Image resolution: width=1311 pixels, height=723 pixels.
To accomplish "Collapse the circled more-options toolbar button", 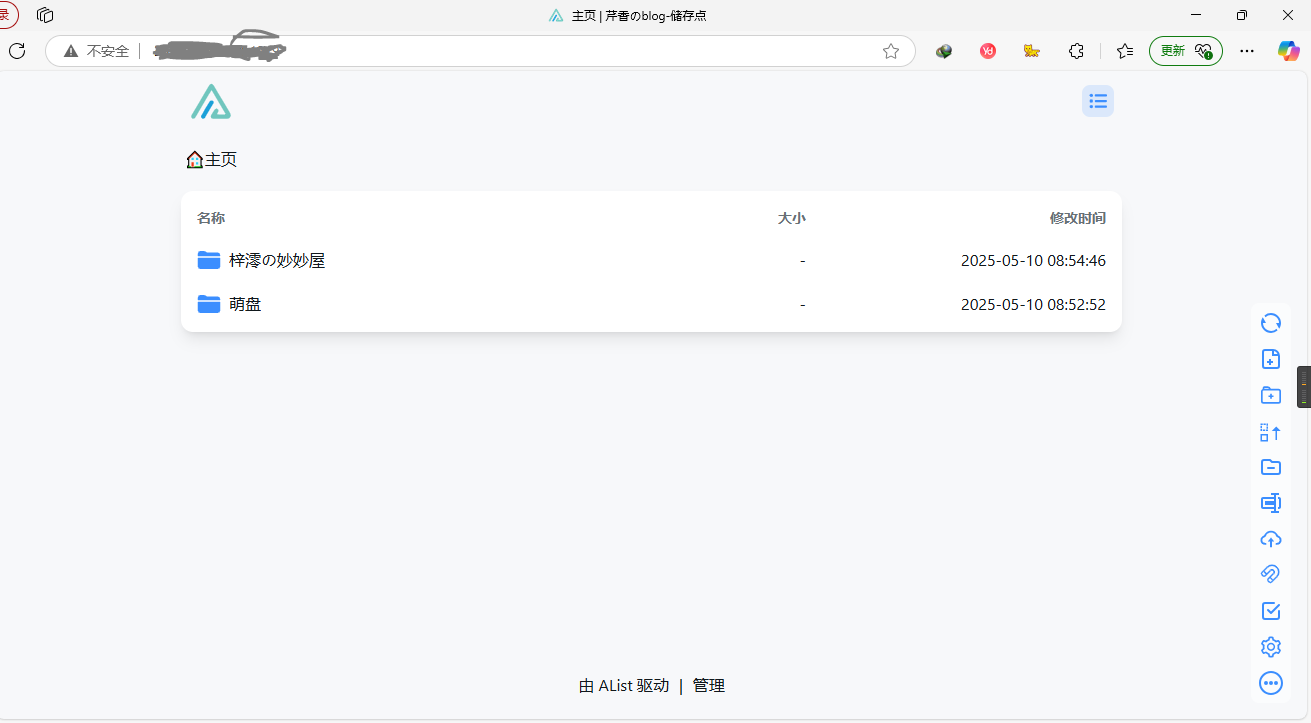I will pos(1270,683).
